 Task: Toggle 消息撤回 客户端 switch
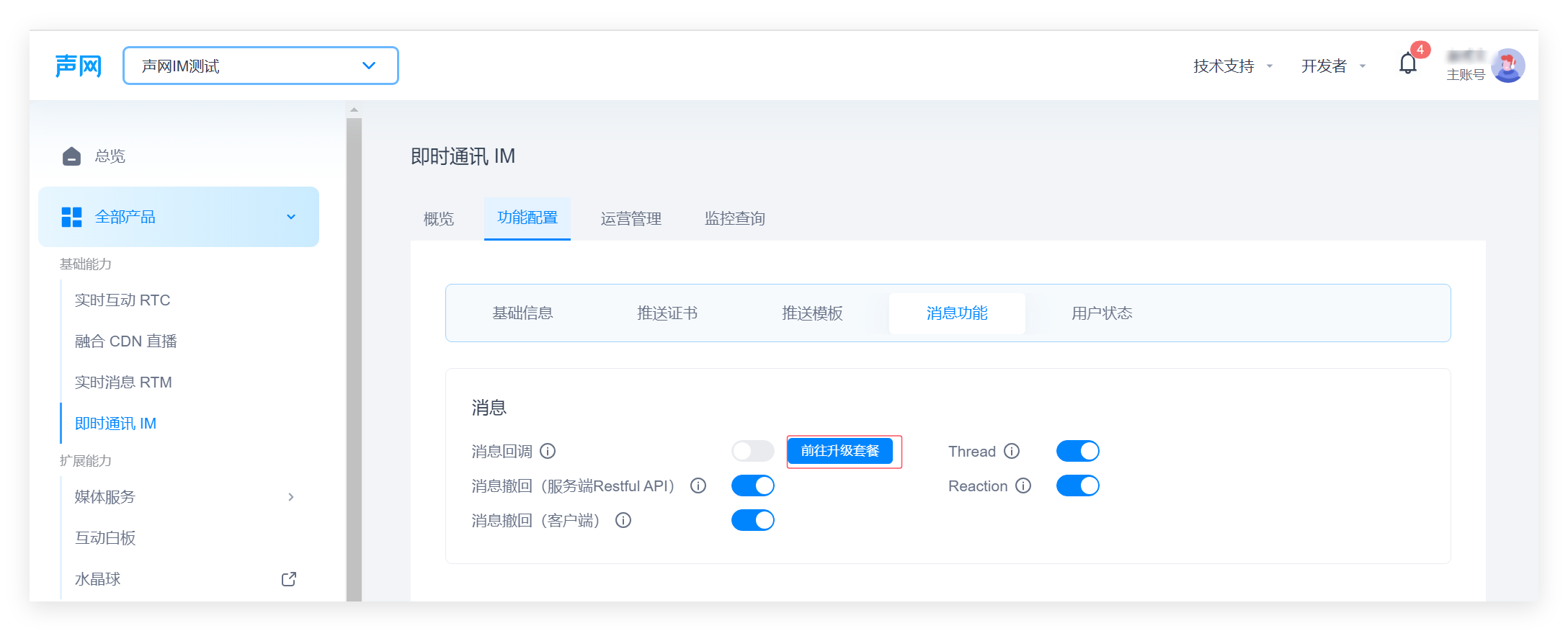pos(753,521)
